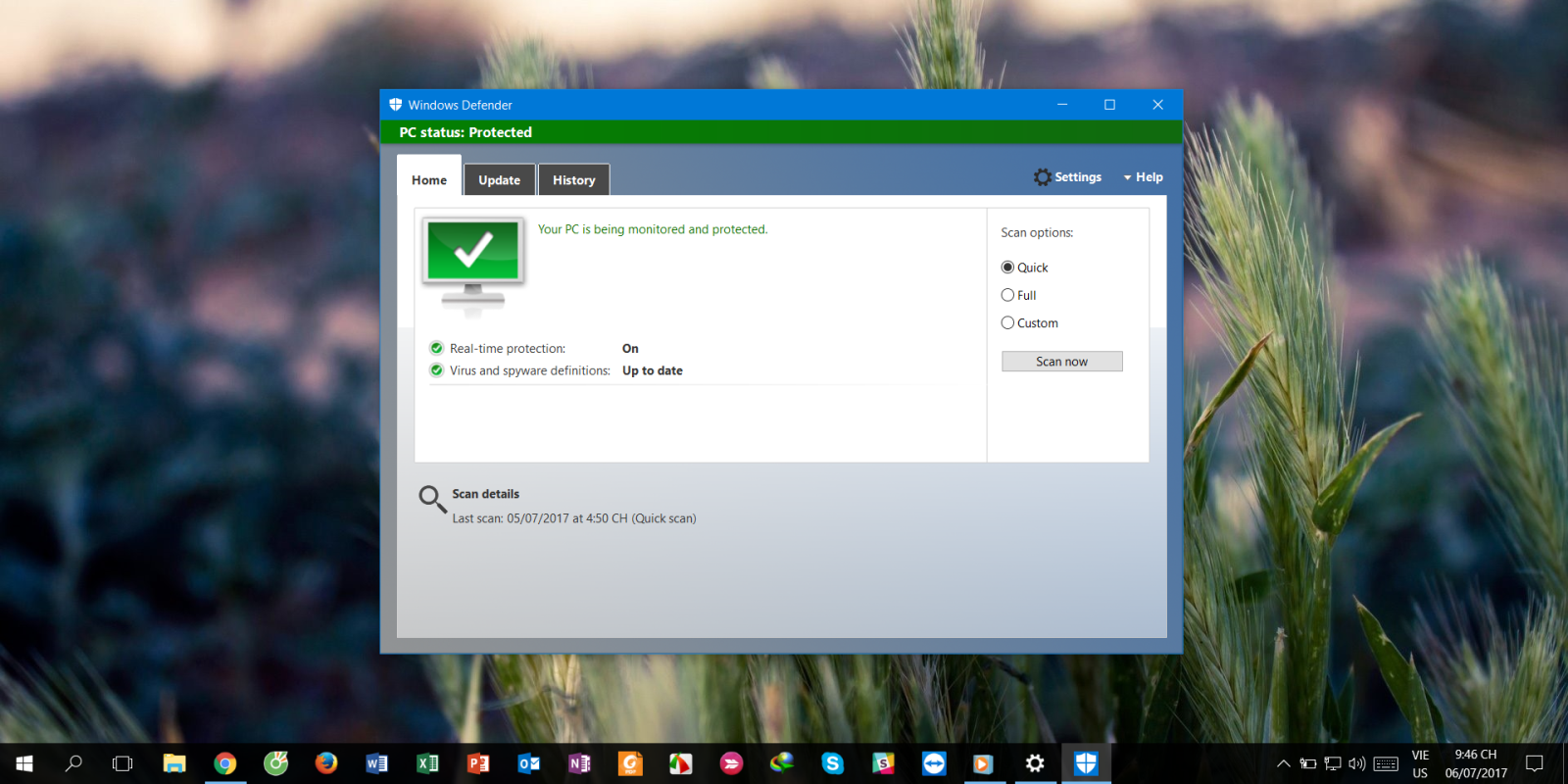Click the Scan now button
This screenshot has height=784, width=1568.
coord(1061,362)
